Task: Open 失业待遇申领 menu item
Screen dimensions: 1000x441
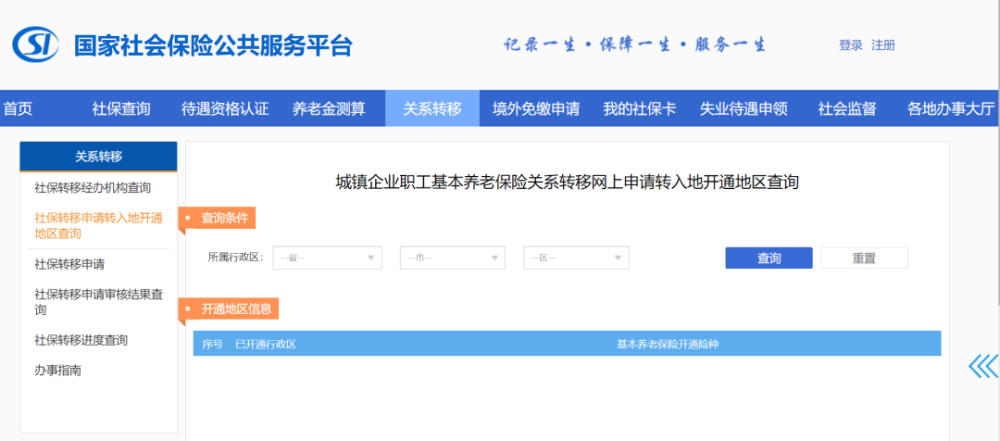Action: click(744, 108)
